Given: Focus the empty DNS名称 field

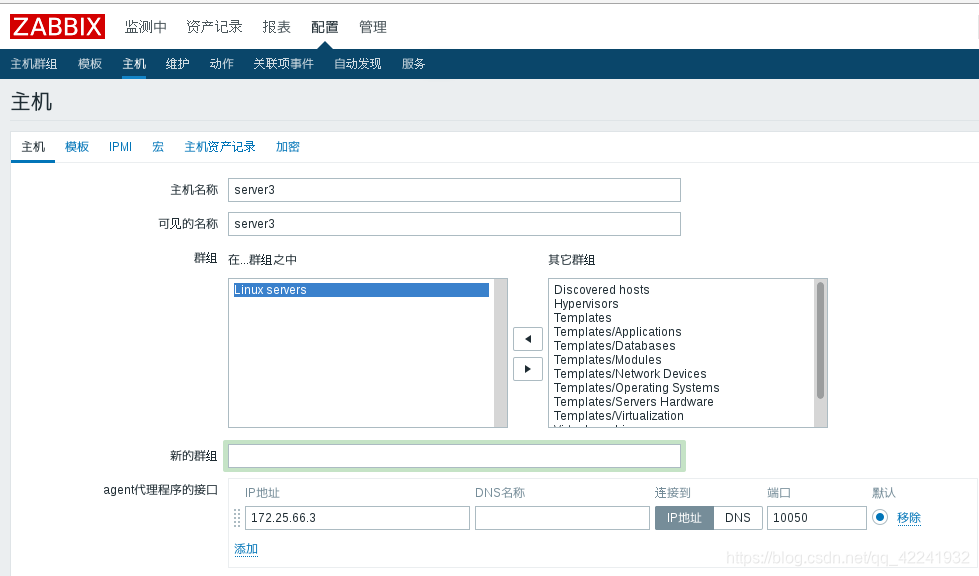Looking at the screenshot, I should (563, 518).
